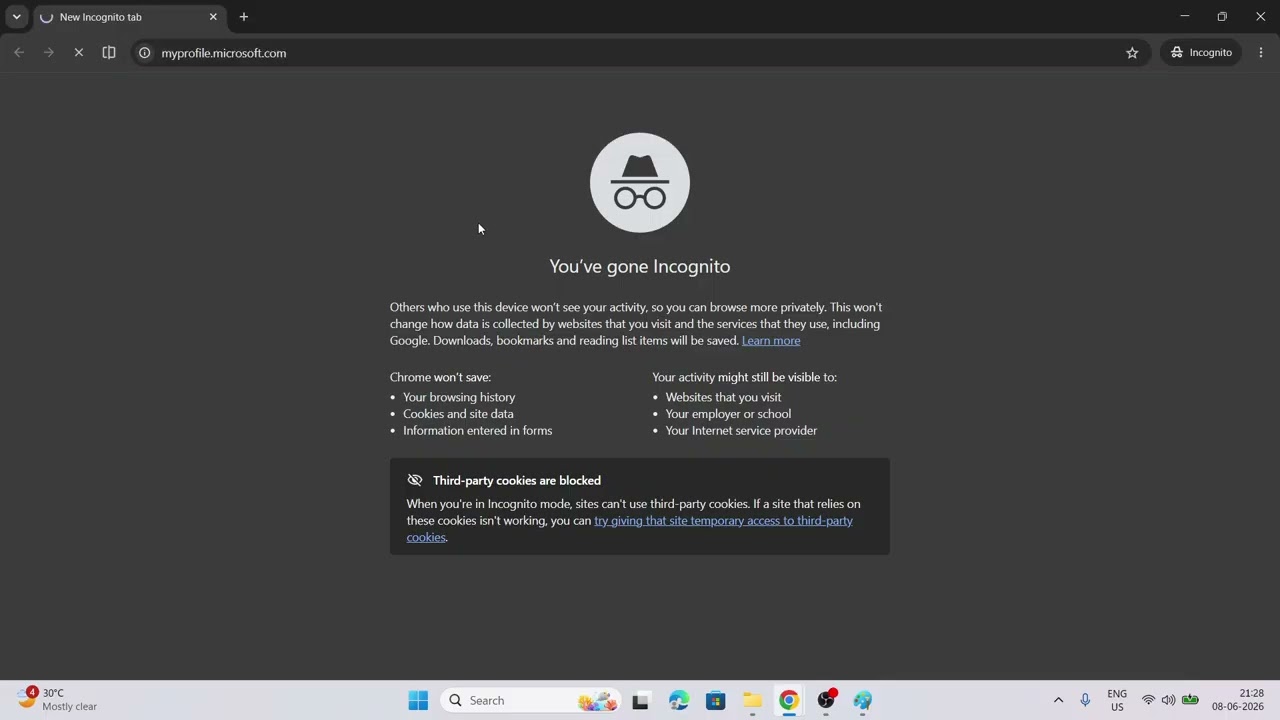Expand the tab search dropdown

pos(16,17)
